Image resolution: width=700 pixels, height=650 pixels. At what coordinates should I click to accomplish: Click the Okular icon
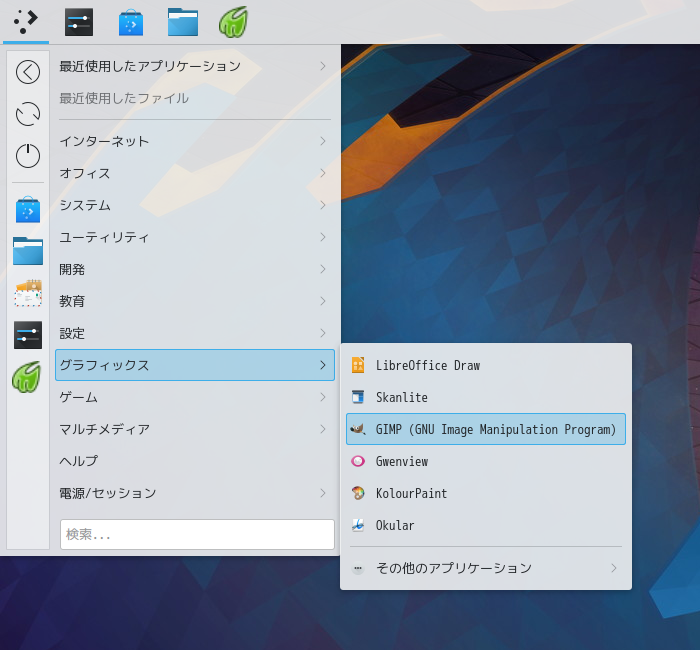click(358, 525)
